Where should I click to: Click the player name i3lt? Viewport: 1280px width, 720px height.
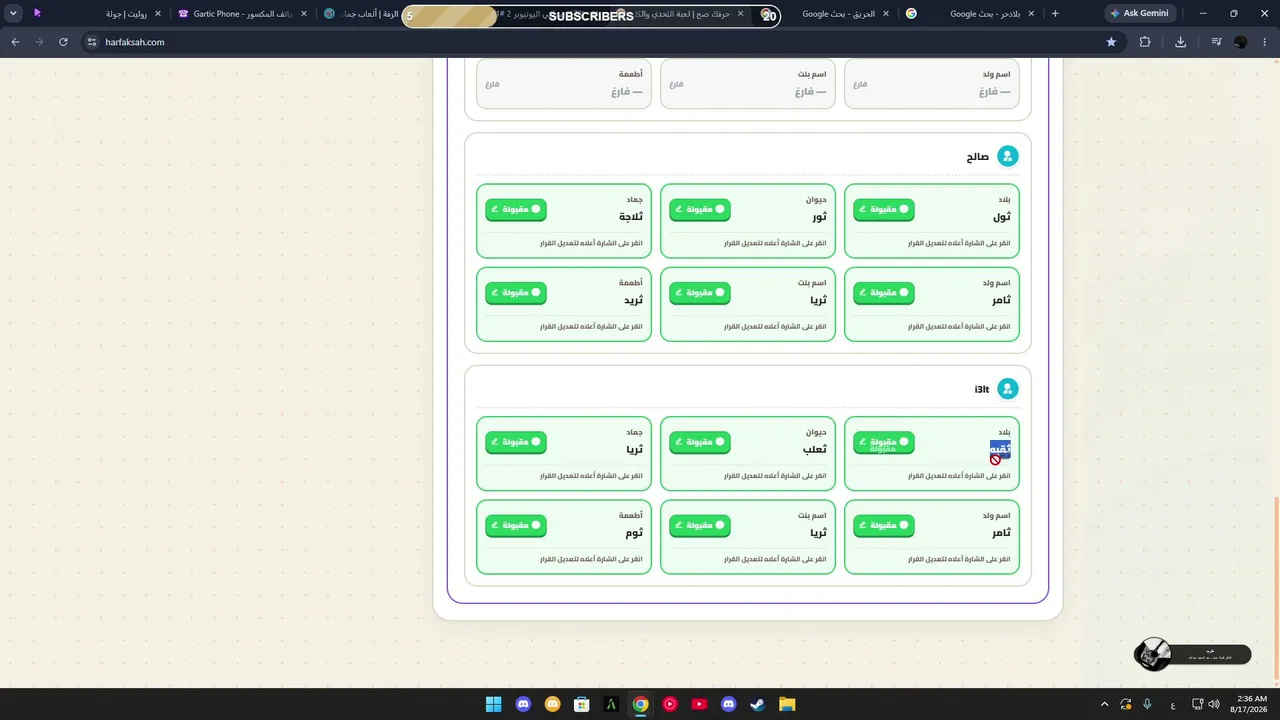tap(982, 389)
